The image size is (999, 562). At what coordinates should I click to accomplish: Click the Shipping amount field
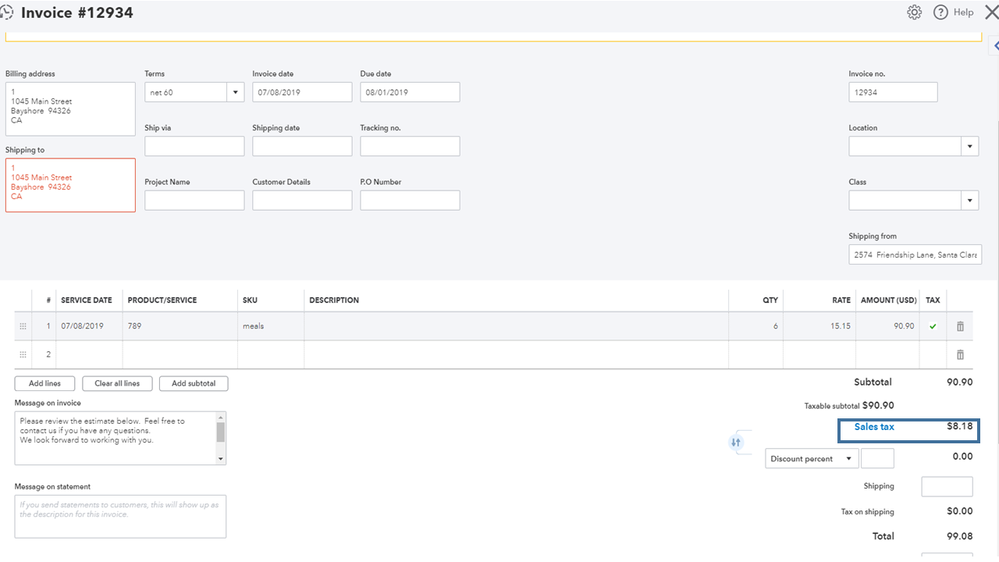tap(946, 486)
